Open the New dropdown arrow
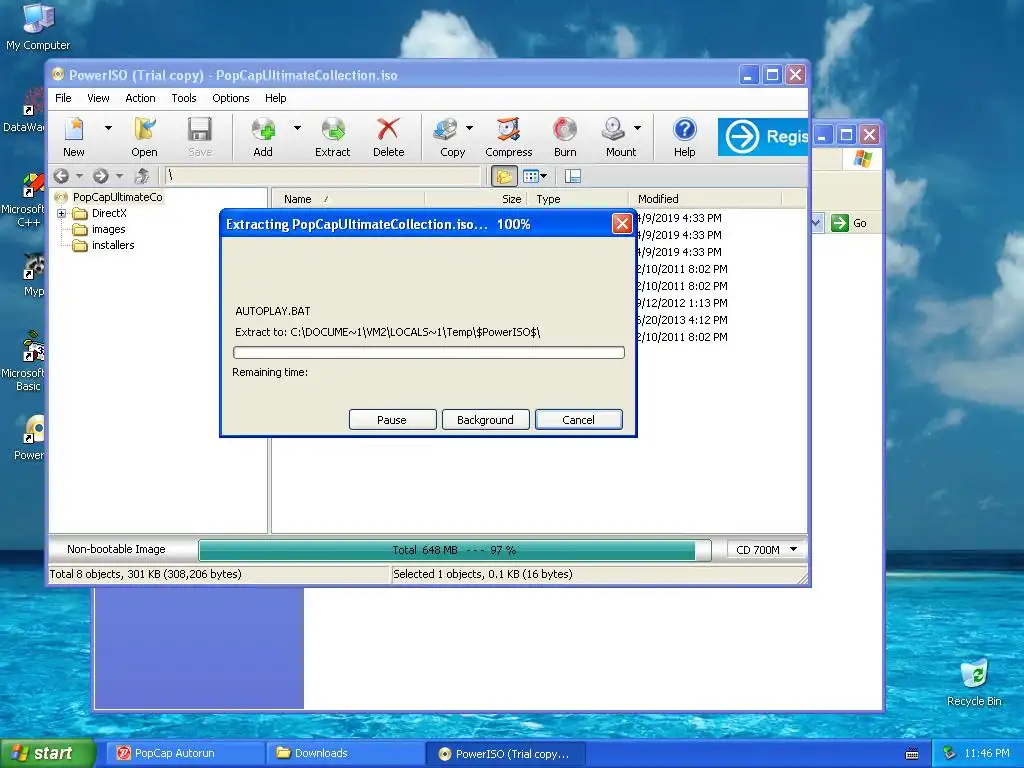Viewport: 1024px width, 768px height. pyautogui.click(x=108, y=129)
